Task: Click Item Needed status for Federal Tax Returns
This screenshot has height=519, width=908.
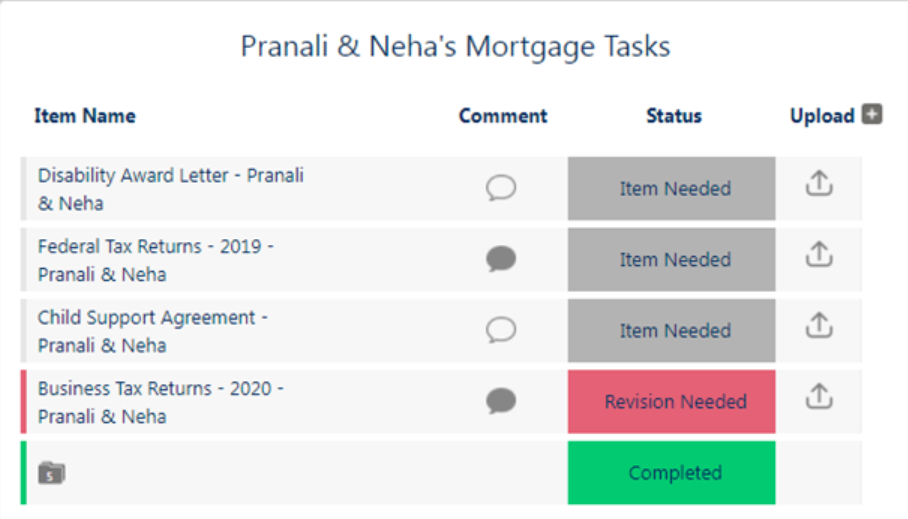Action: point(672,260)
